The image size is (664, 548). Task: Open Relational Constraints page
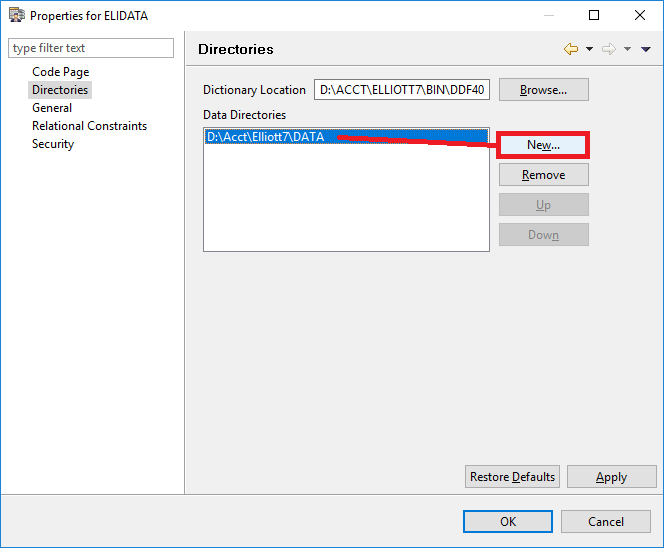(x=89, y=126)
